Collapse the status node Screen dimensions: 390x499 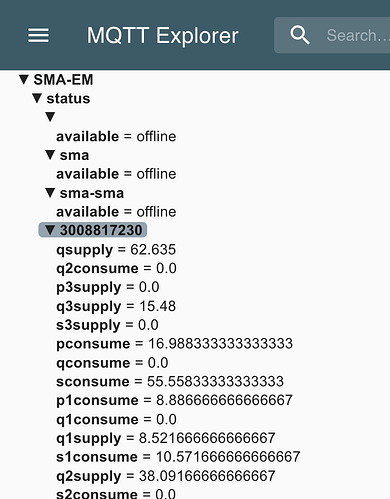coord(37,98)
